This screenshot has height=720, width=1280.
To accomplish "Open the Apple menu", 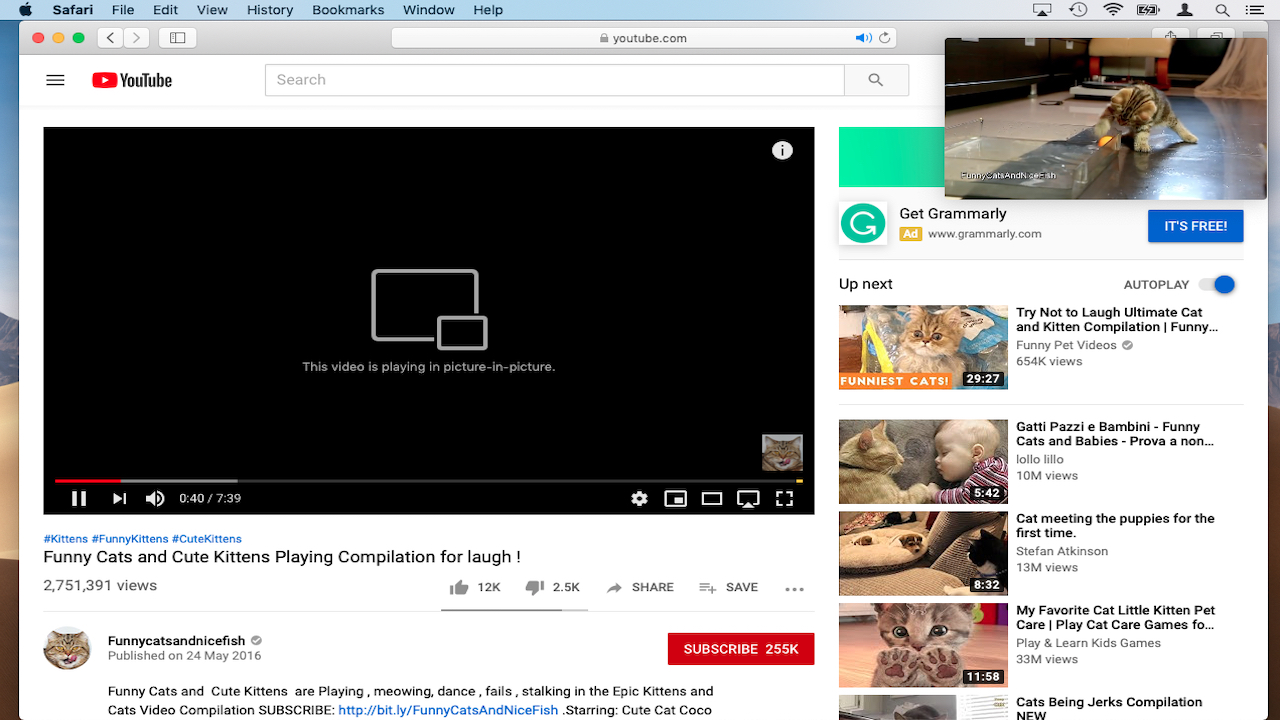I will point(26,10).
